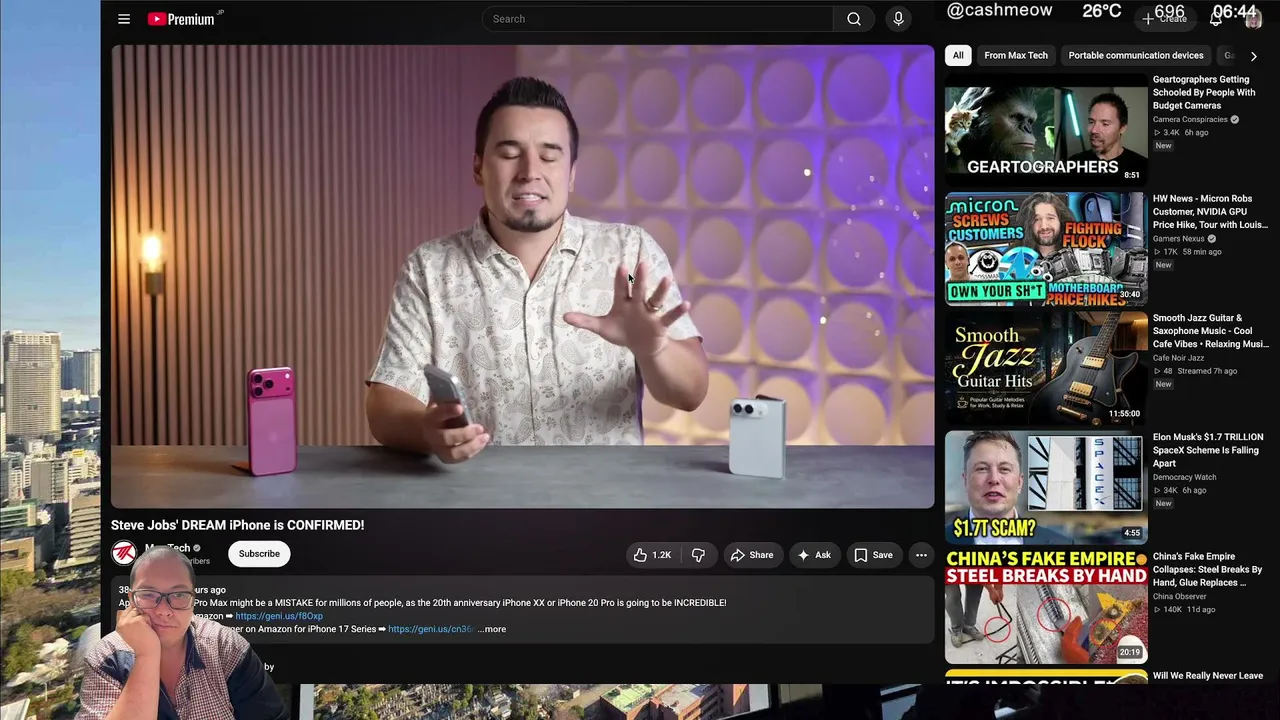Click the video title 'Steve Jobs' DREAM iPhone'

point(237,525)
